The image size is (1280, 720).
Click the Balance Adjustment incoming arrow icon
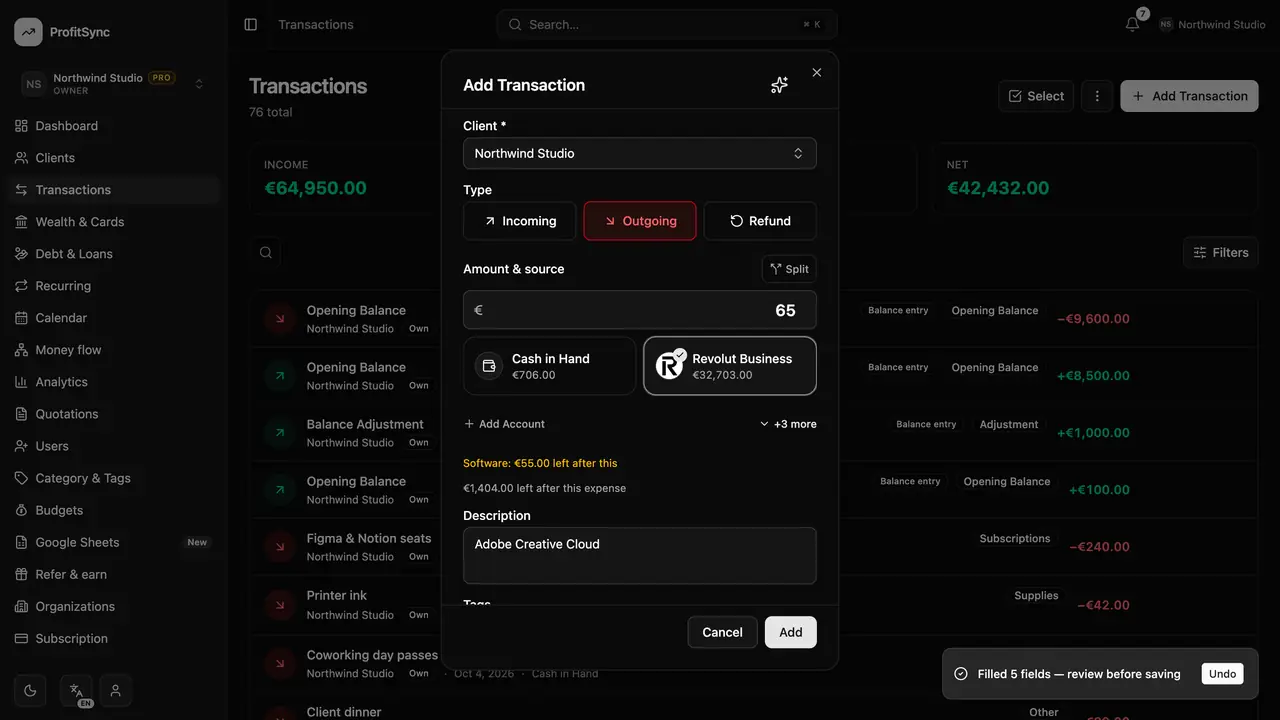[x=279, y=433]
